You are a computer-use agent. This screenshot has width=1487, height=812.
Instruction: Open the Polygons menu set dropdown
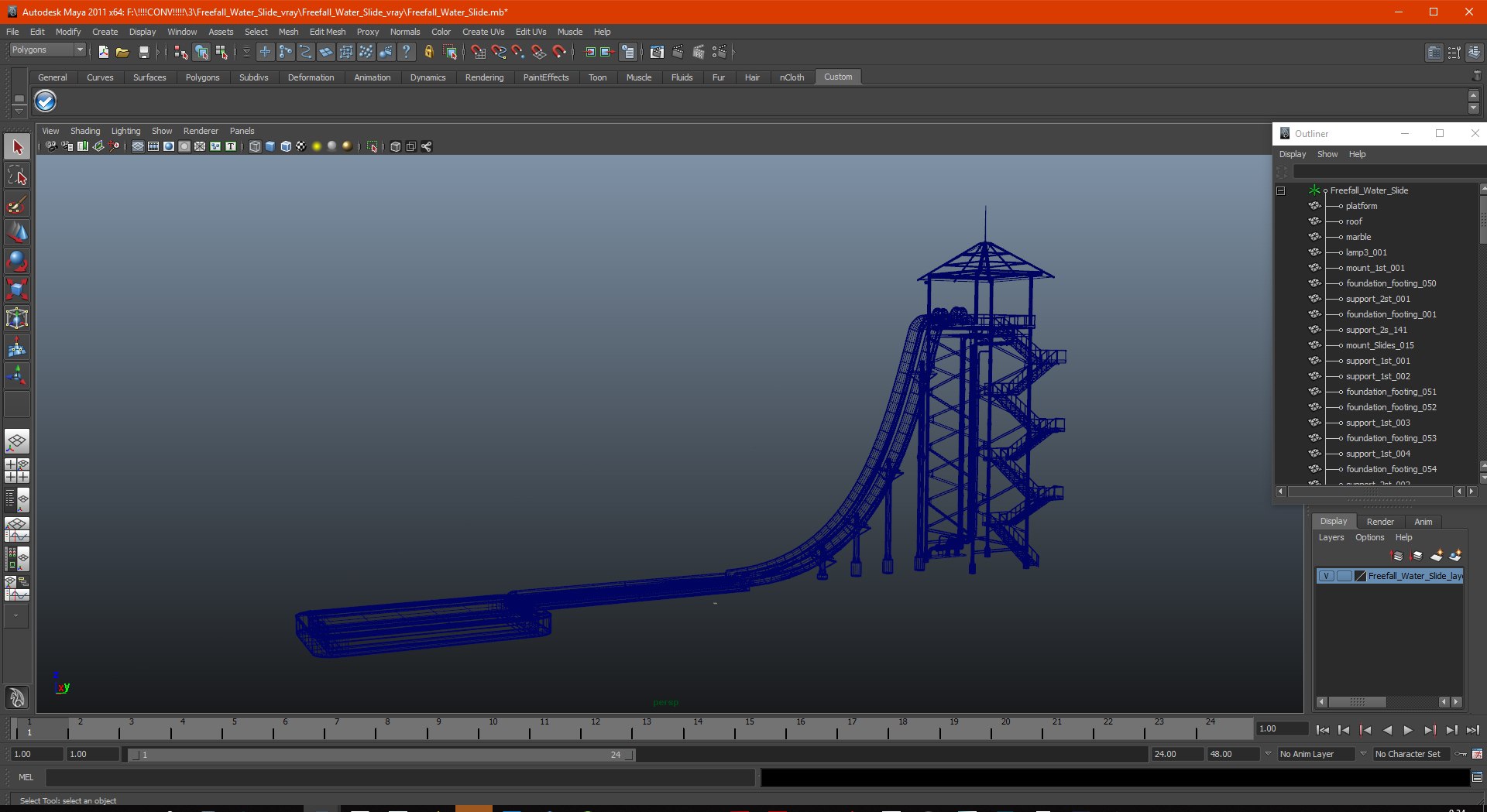[x=47, y=50]
